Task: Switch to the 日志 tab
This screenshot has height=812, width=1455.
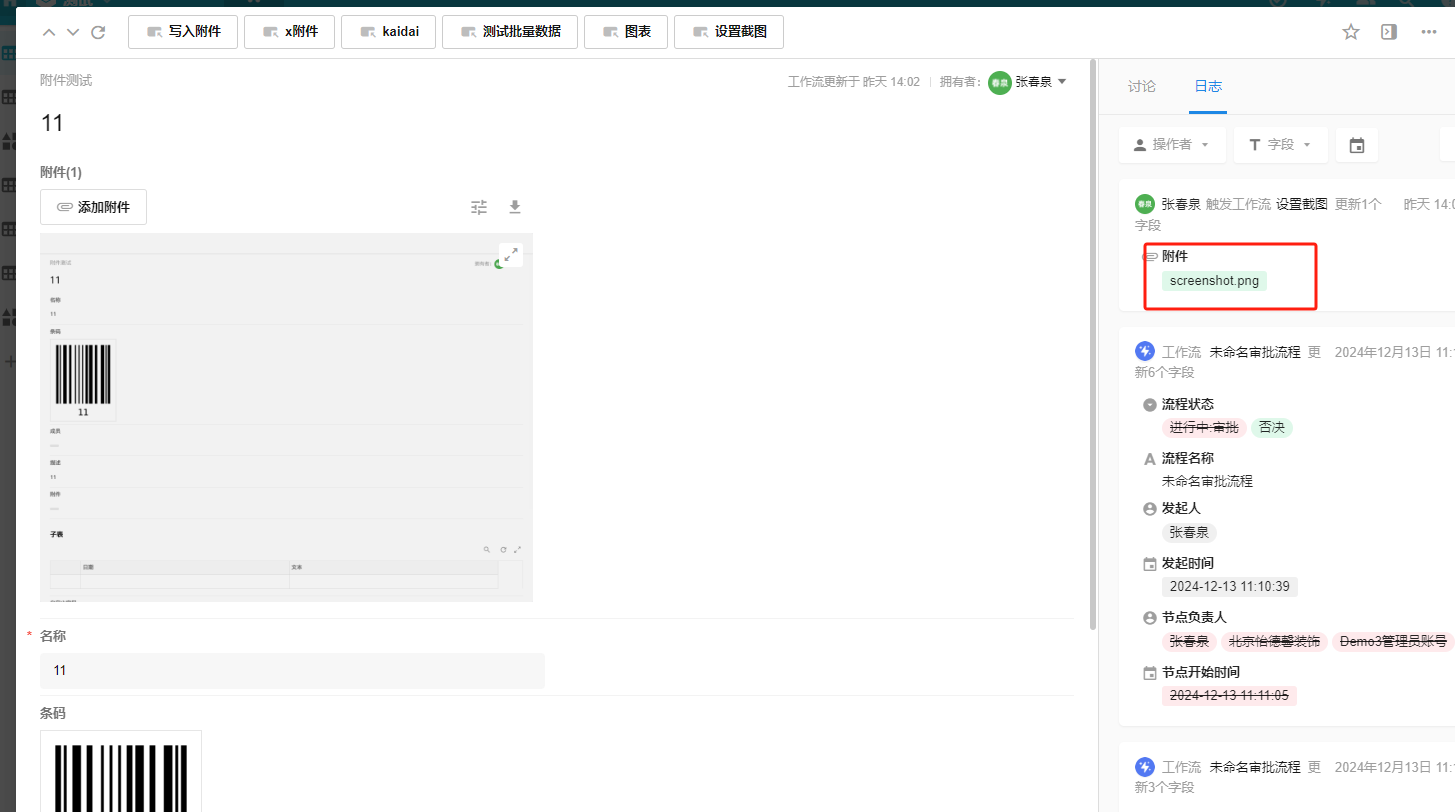Action: [x=1208, y=86]
